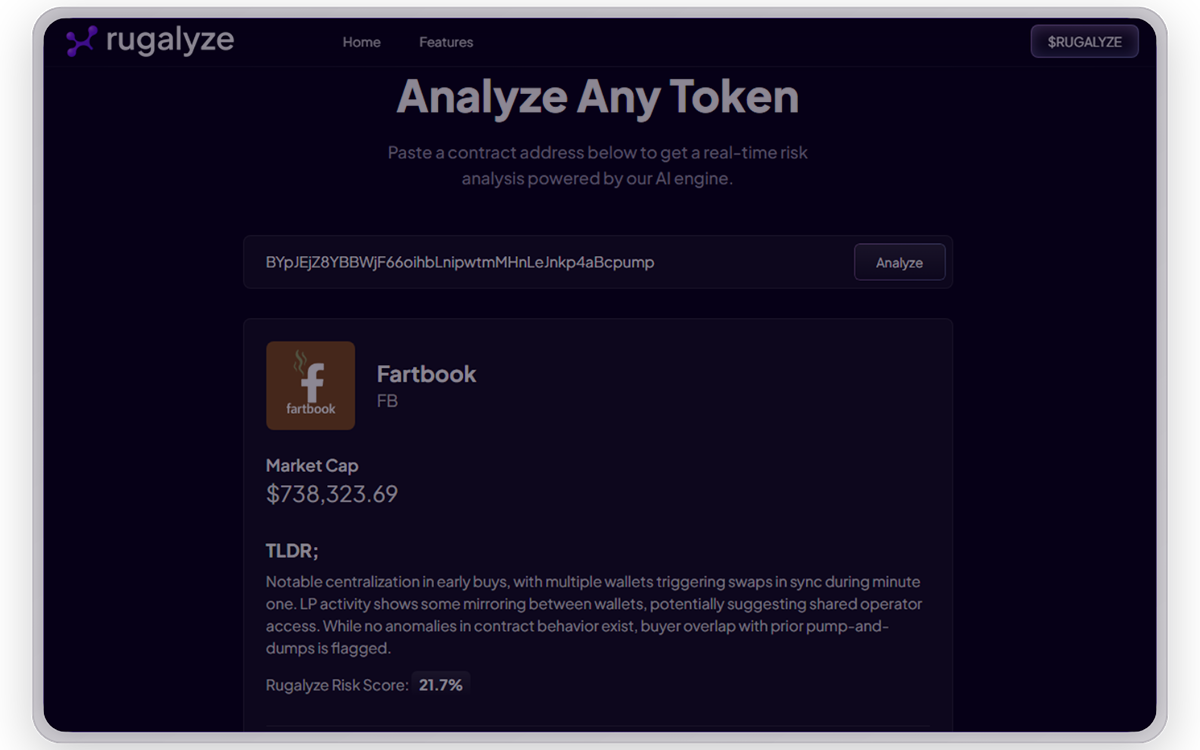Click the Rugalyze Risk Score label
The image size is (1200, 750).
(x=337, y=685)
